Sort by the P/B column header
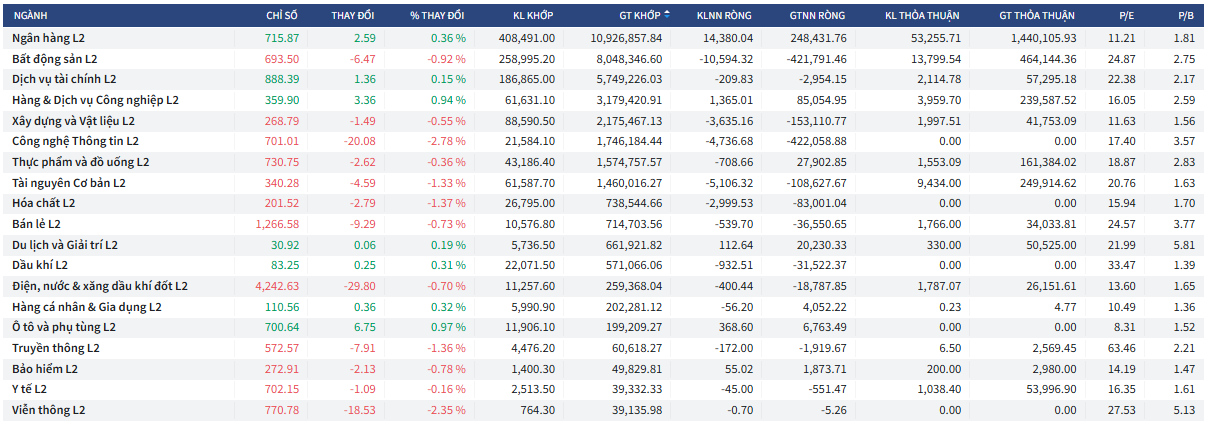The height and width of the screenshot is (427, 1212). [x=1186, y=16]
